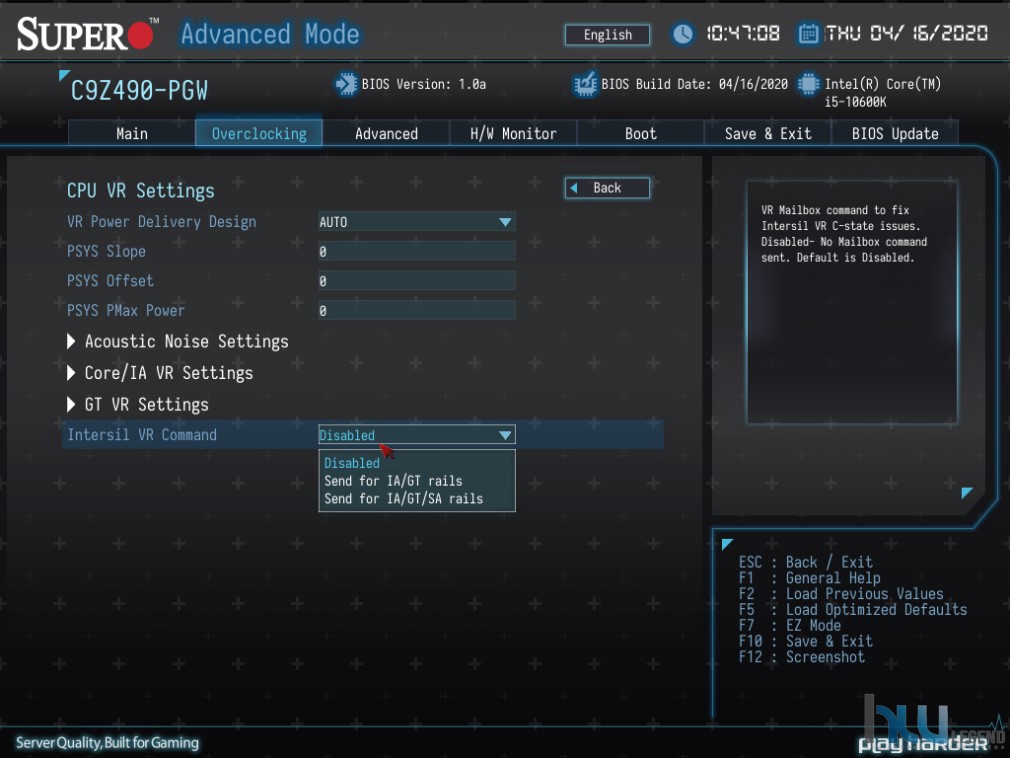This screenshot has width=1010, height=758.
Task: Switch to the Overclocking tab
Action: [x=259, y=133]
